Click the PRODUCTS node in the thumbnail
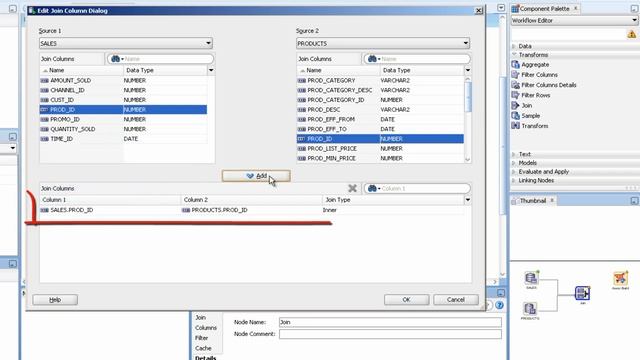The image size is (640, 360). [530, 310]
